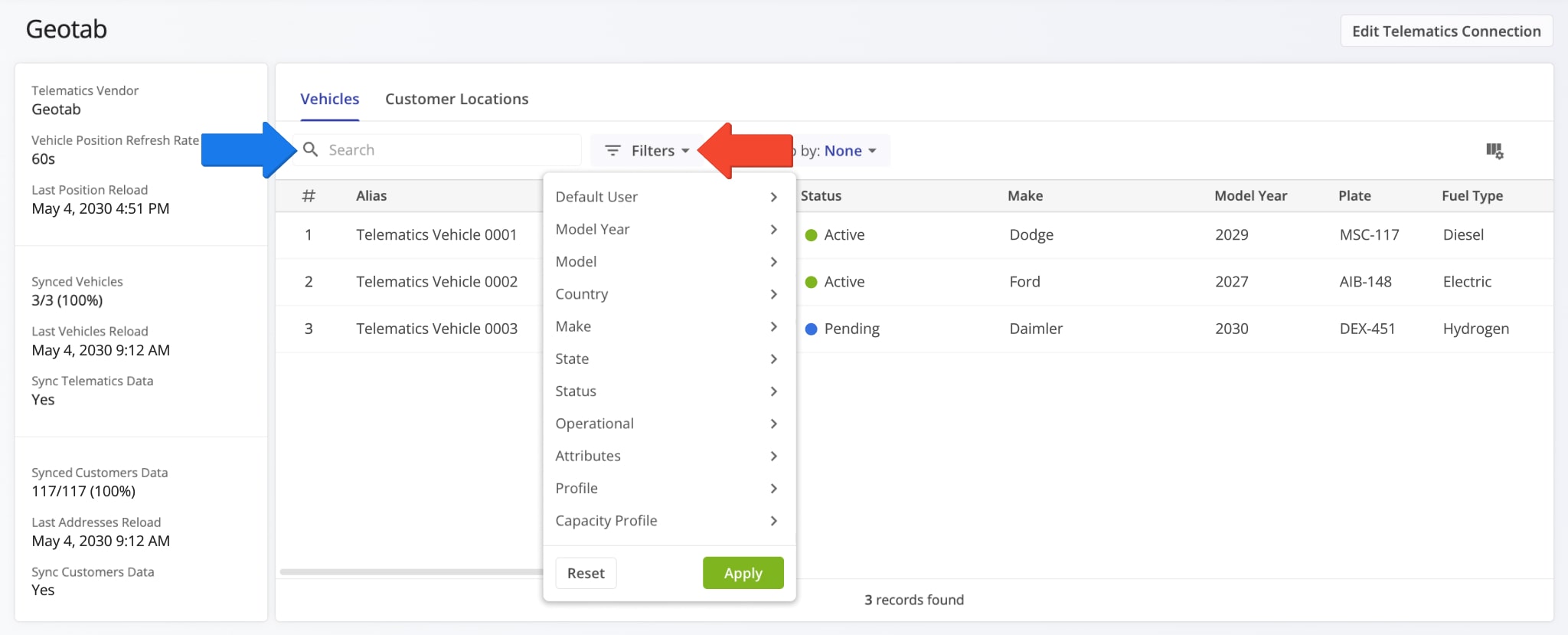Click the search magnifier icon

pos(310,149)
